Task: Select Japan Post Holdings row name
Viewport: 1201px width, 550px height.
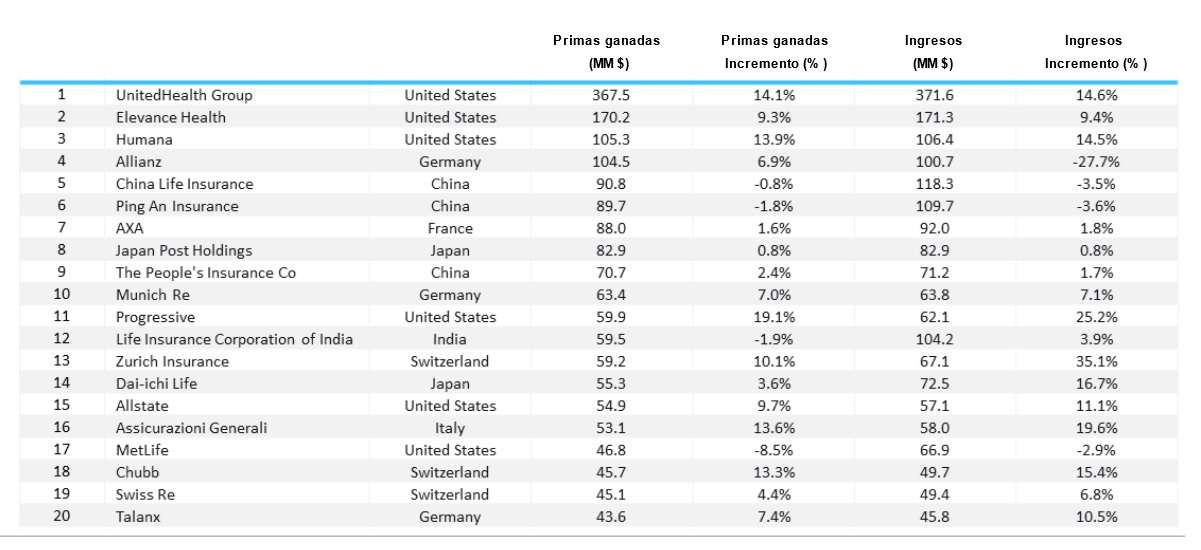Action: click(x=184, y=250)
